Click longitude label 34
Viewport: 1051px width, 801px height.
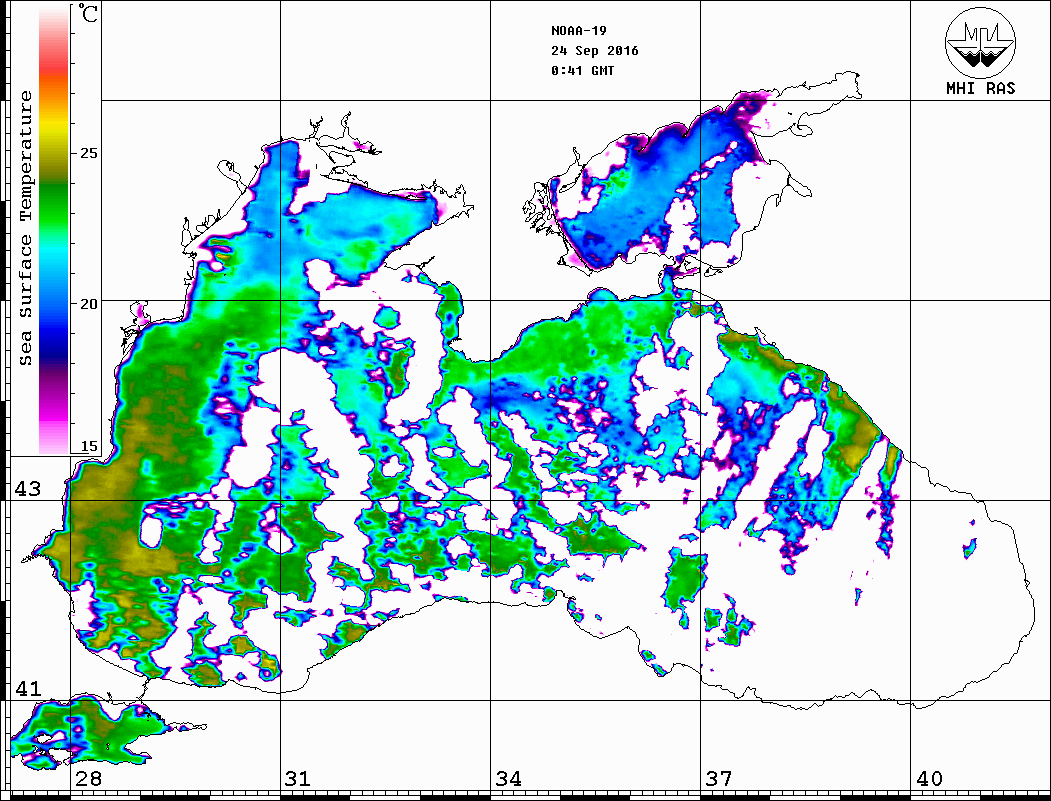[509, 778]
